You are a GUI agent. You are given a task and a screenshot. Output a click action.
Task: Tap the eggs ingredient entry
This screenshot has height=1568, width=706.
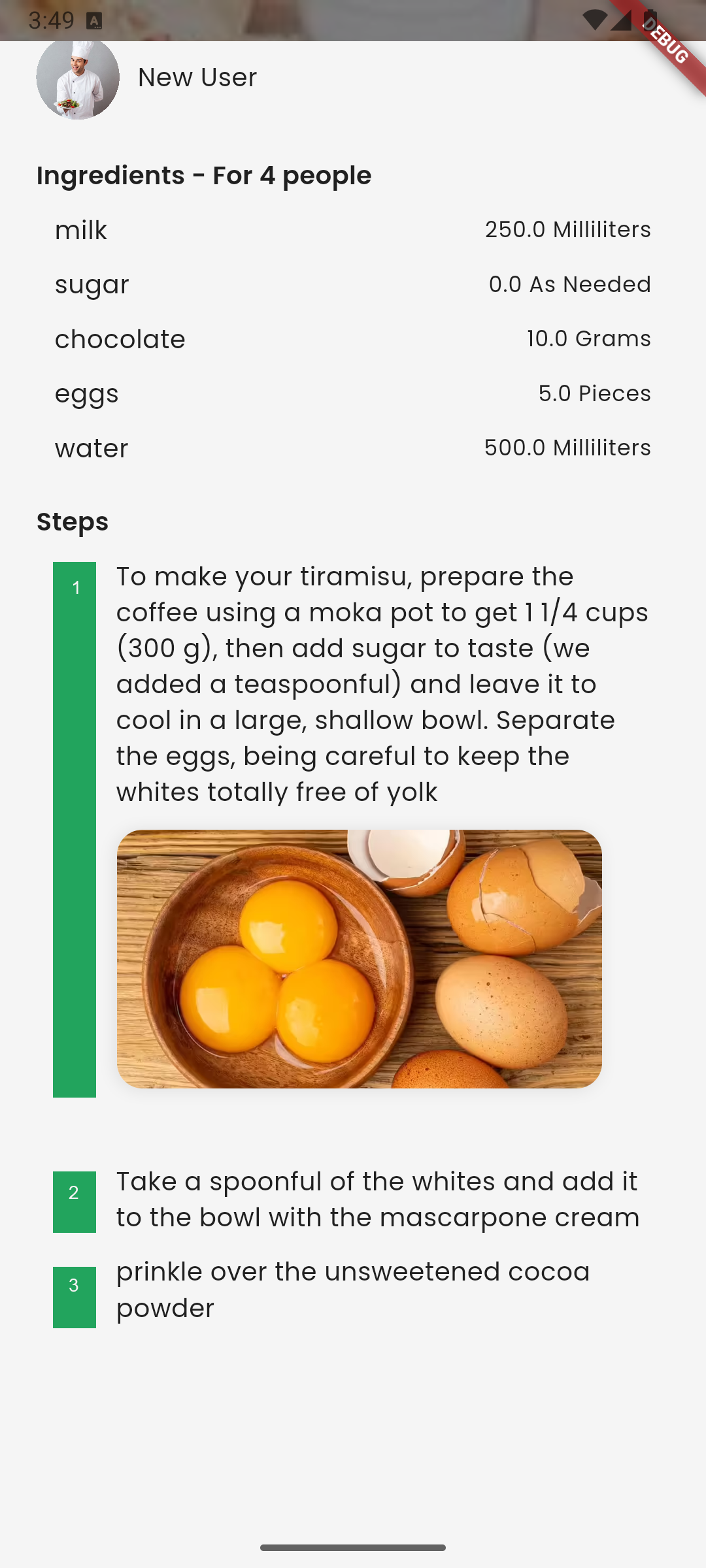(x=87, y=394)
